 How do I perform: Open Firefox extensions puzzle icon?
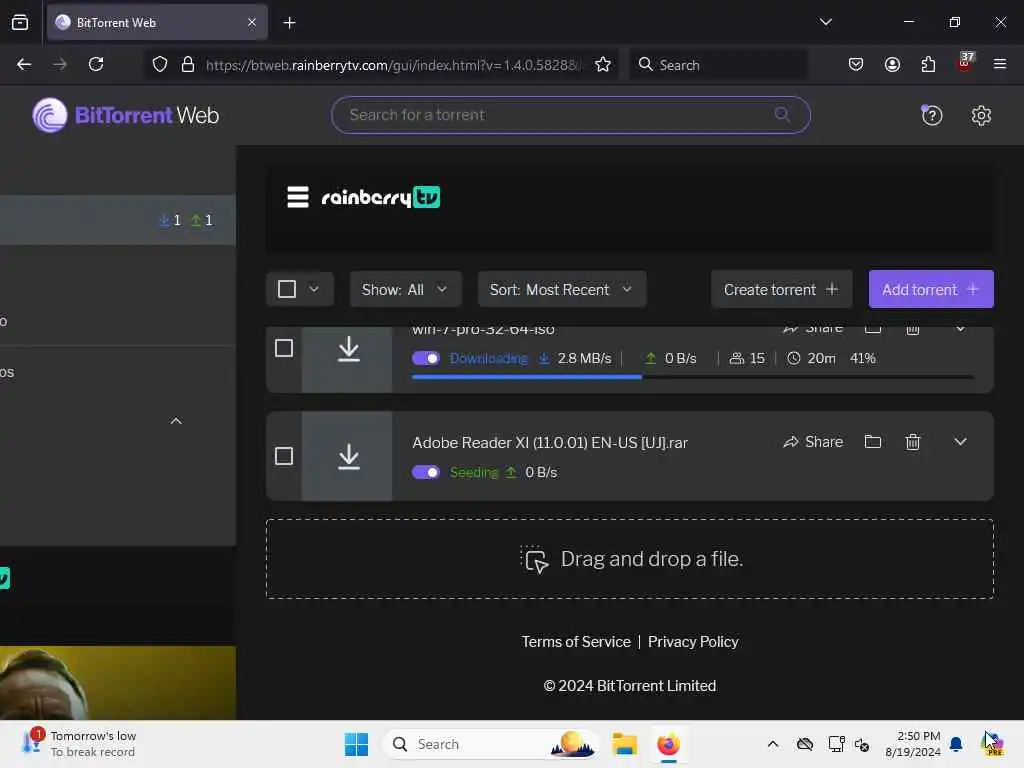click(928, 64)
